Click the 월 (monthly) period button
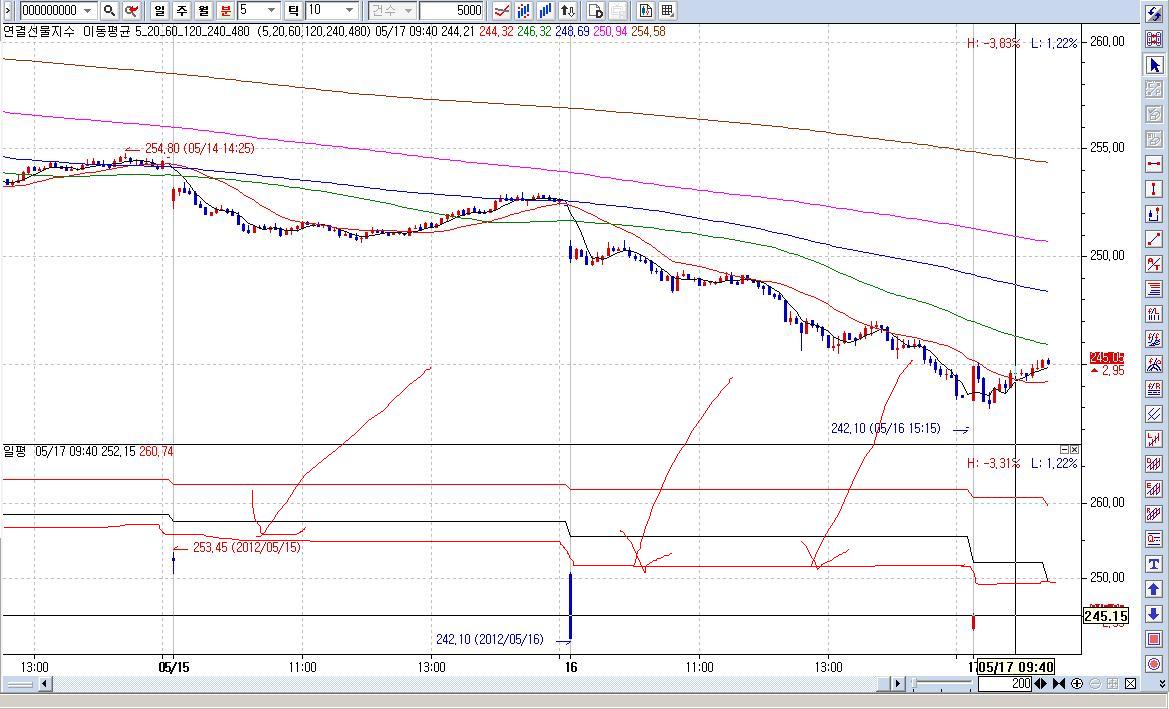 click(203, 10)
